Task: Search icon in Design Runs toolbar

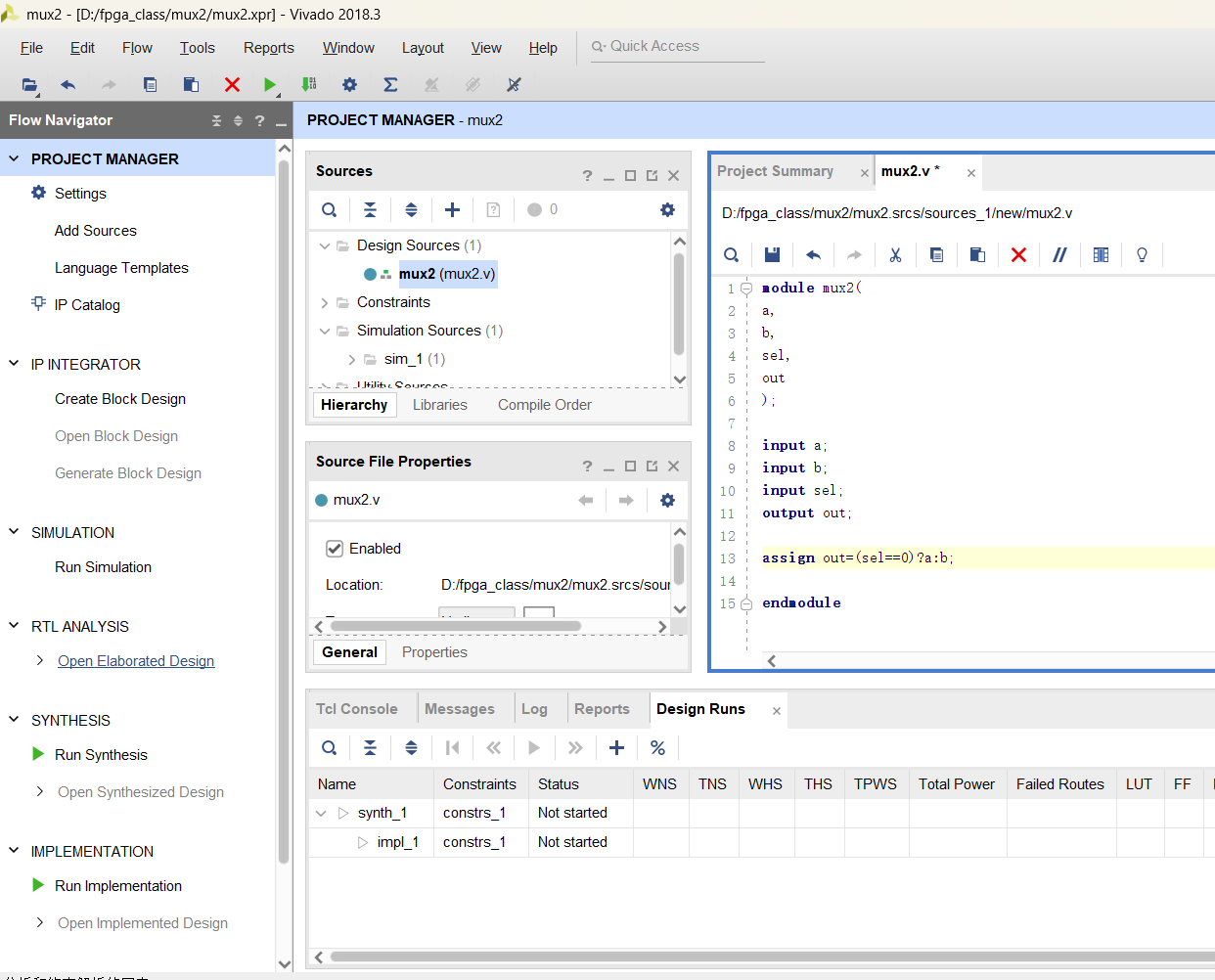Action: tap(330, 747)
